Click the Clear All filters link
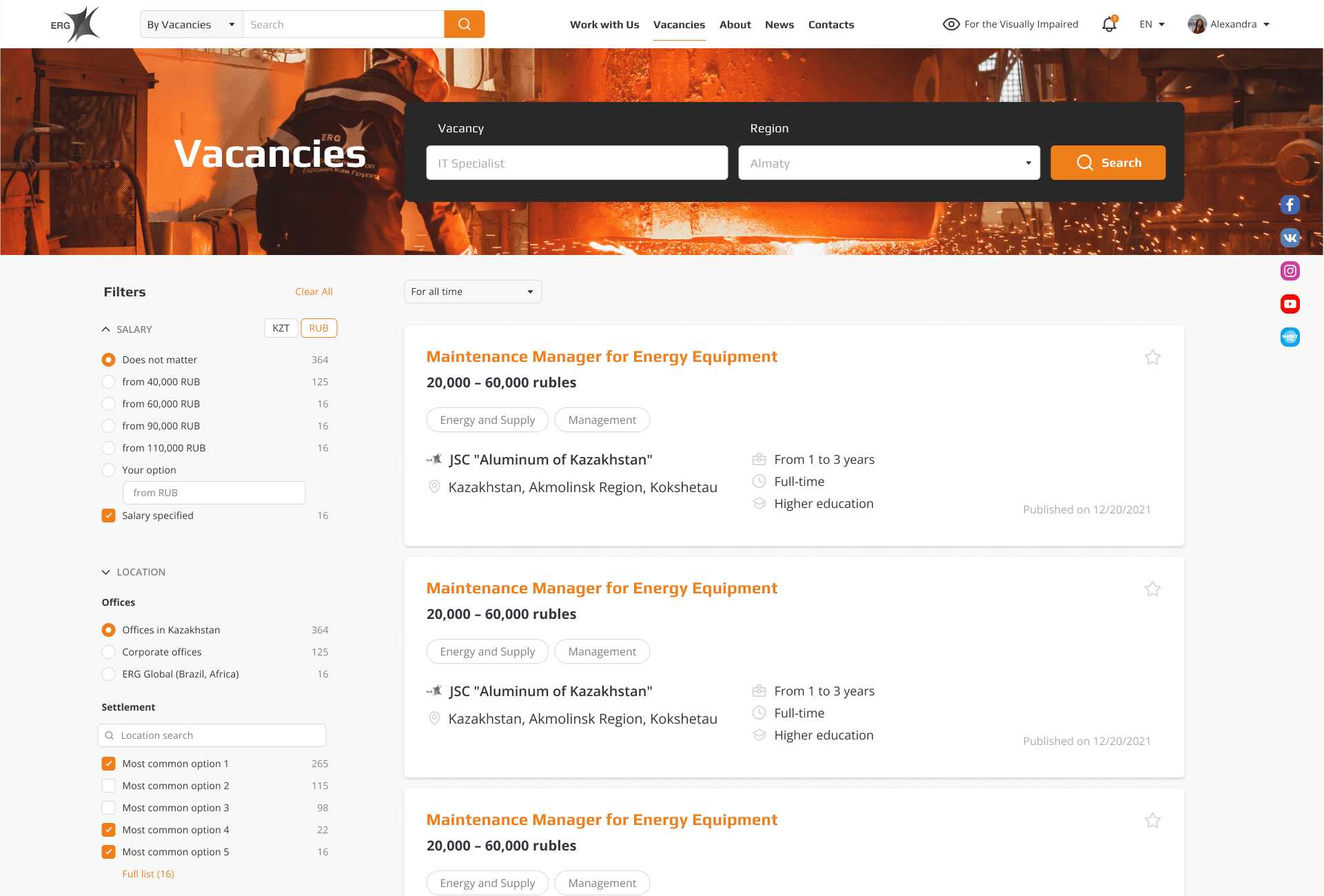Image resolution: width=1324 pixels, height=896 pixels. click(x=314, y=292)
